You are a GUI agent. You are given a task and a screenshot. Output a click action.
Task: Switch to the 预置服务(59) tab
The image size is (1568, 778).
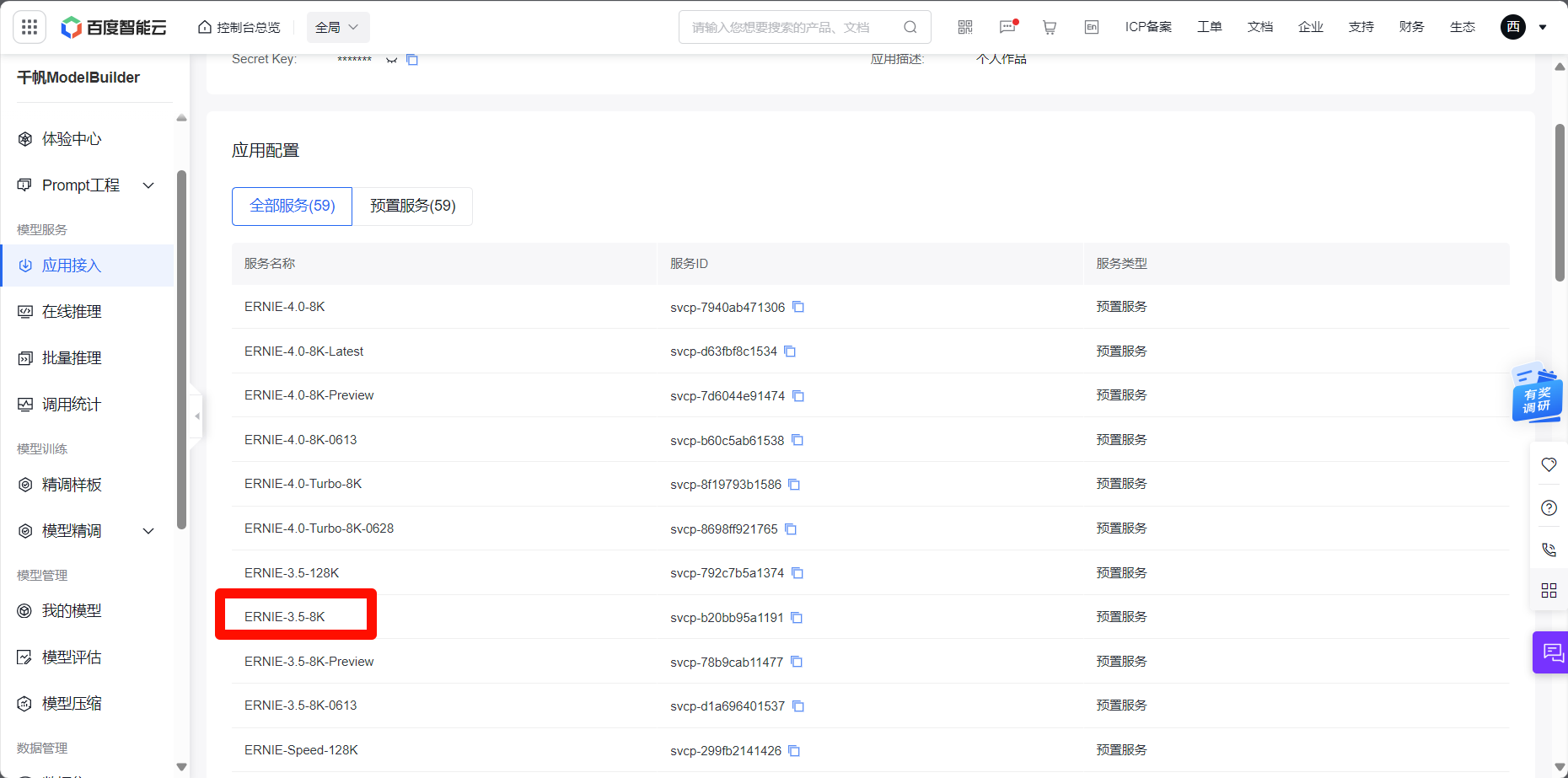412,206
